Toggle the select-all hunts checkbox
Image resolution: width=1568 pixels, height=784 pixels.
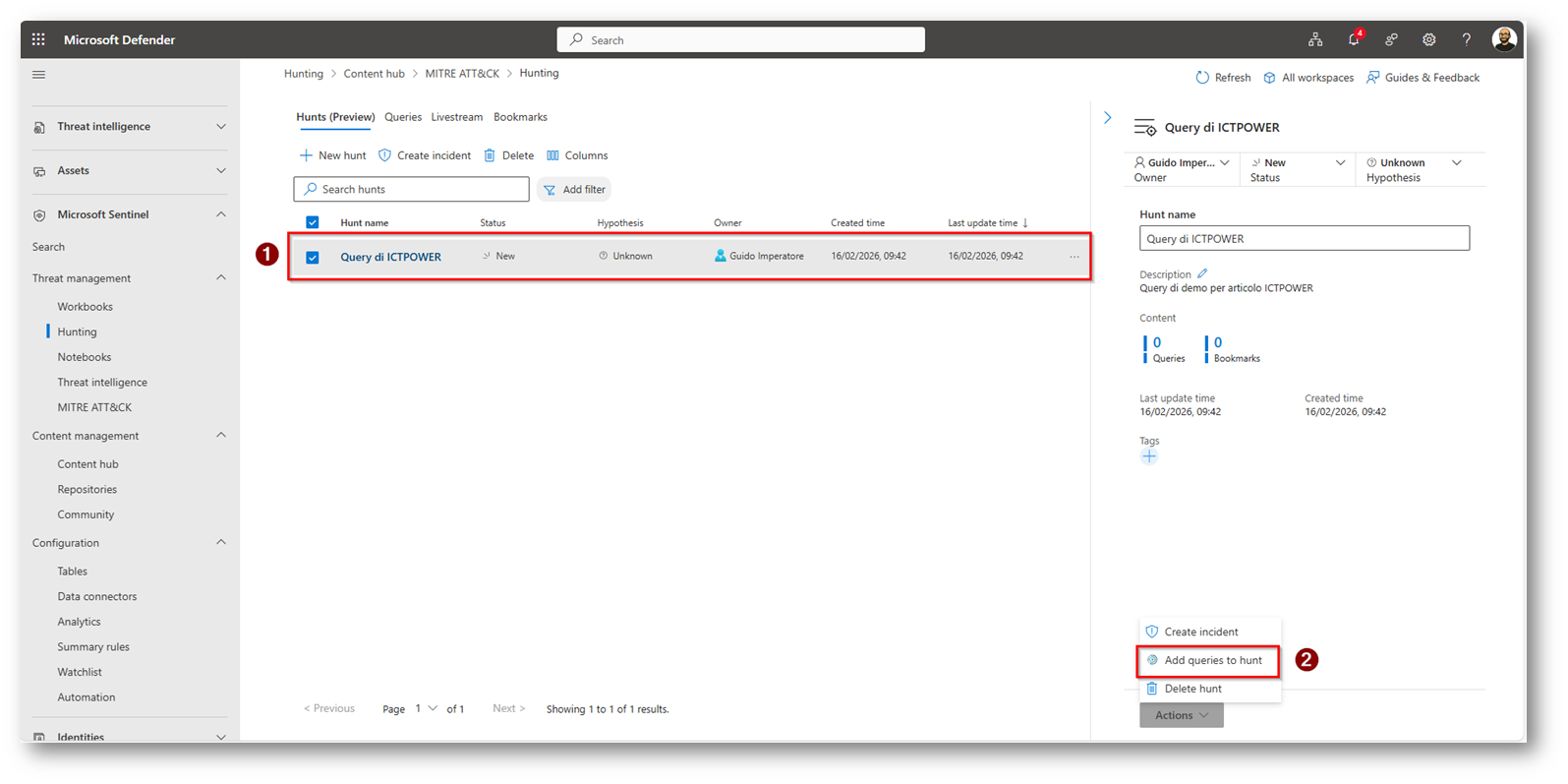point(313,222)
